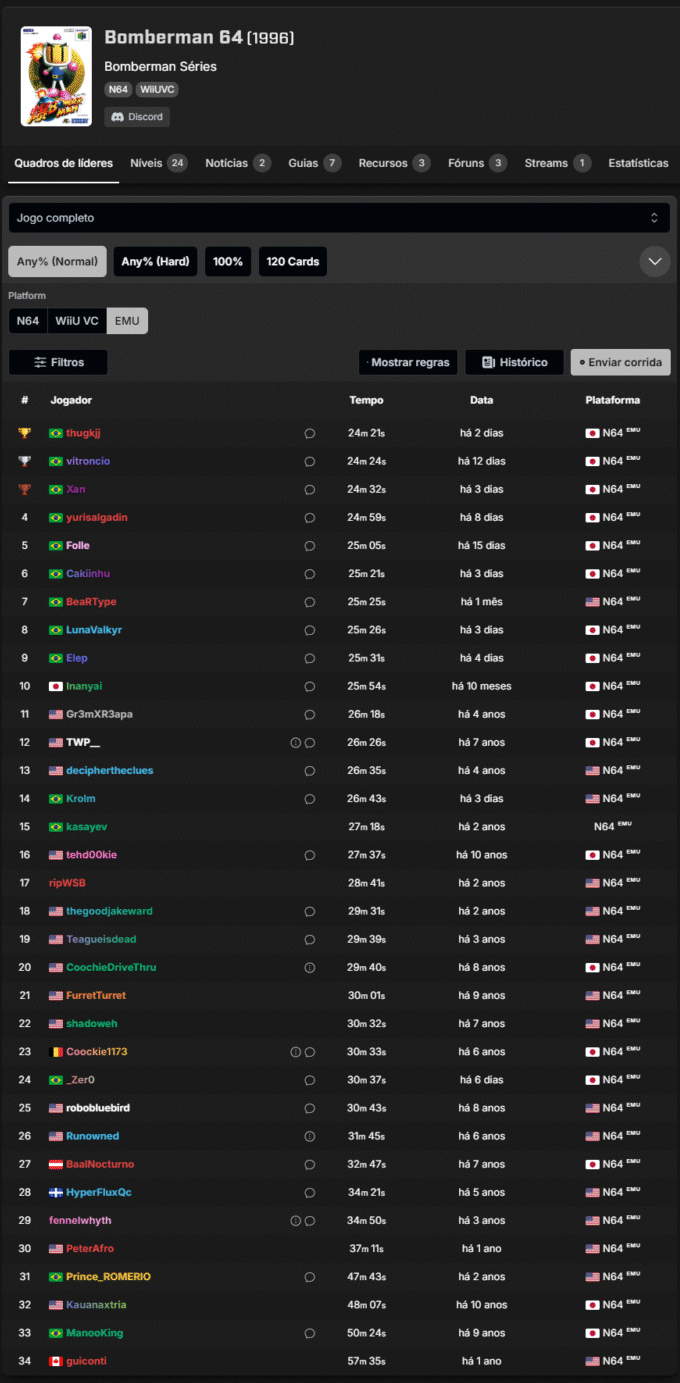Click the Mostrar regras button

pyautogui.click(x=408, y=362)
